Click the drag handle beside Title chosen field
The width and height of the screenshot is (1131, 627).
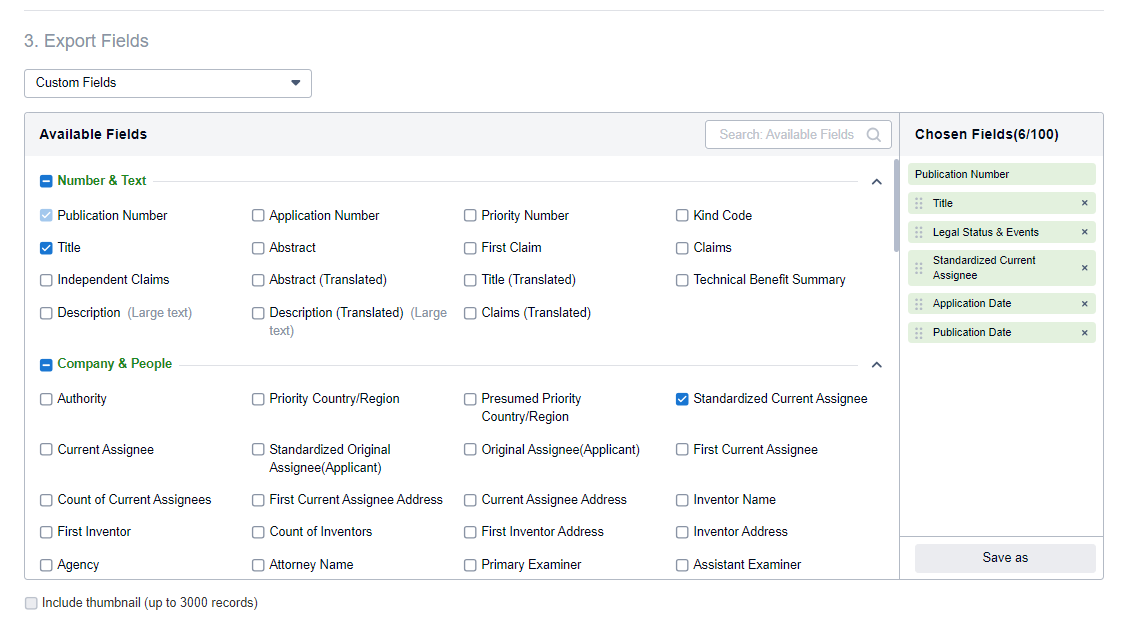pos(919,203)
